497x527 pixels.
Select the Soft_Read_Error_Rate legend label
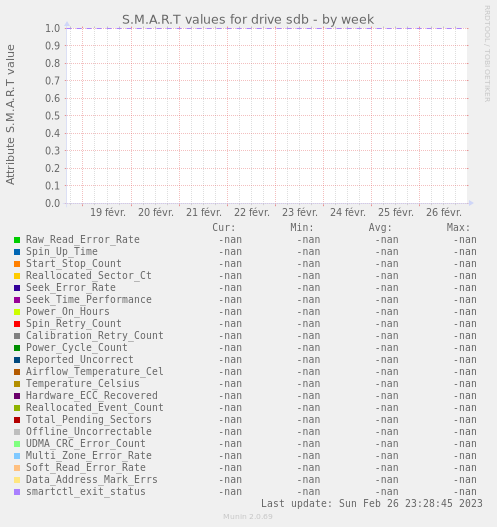[86, 468]
